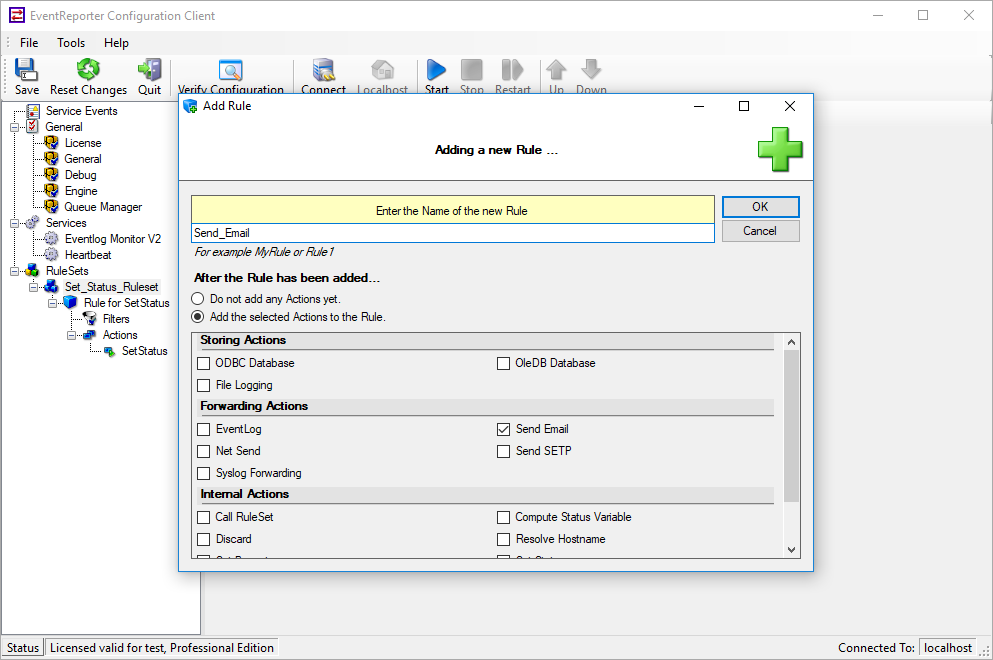The width and height of the screenshot is (993, 660).
Task: Open the Help menu
Action: [x=117, y=42]
